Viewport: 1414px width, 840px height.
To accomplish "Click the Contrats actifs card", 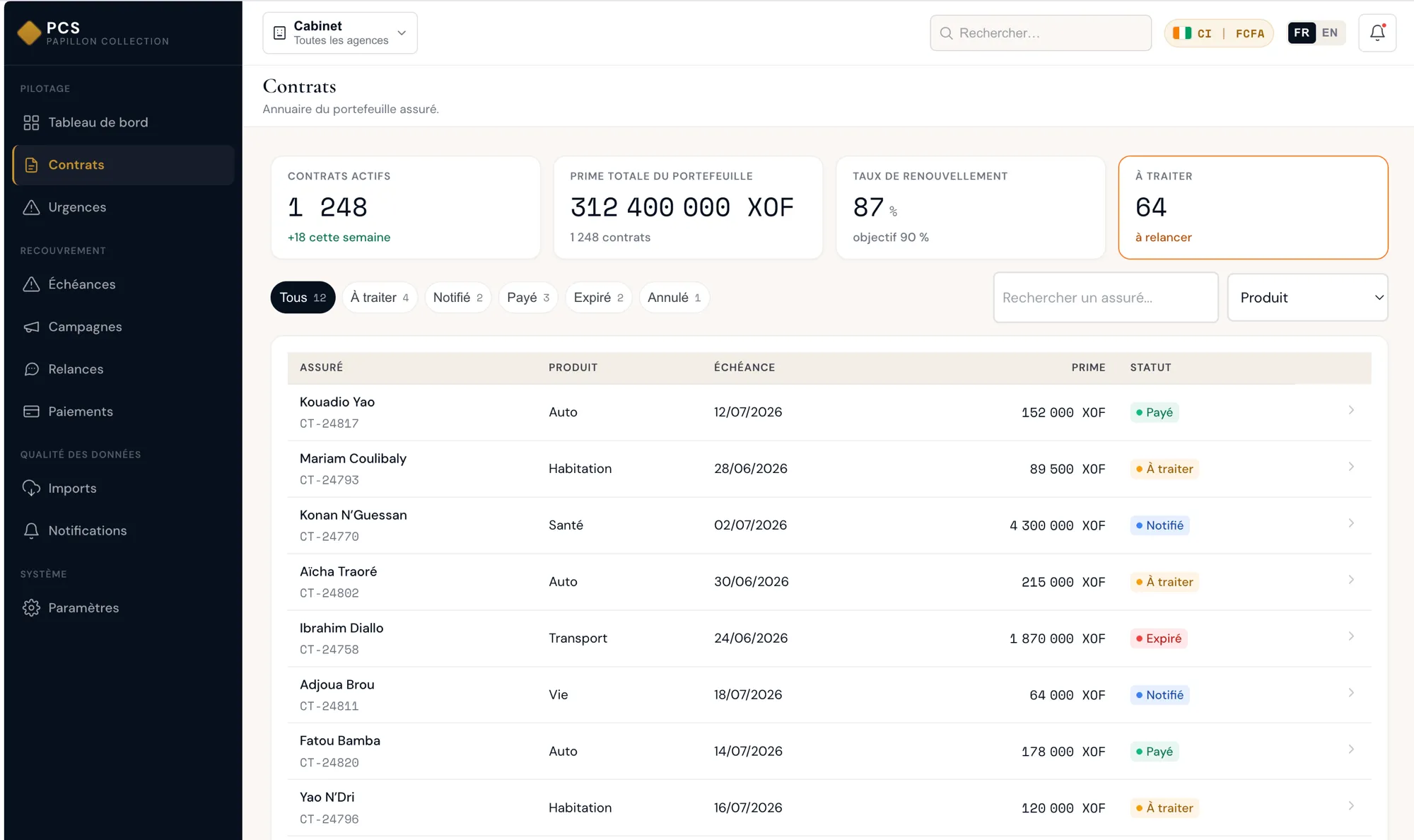I will (406, 207).
